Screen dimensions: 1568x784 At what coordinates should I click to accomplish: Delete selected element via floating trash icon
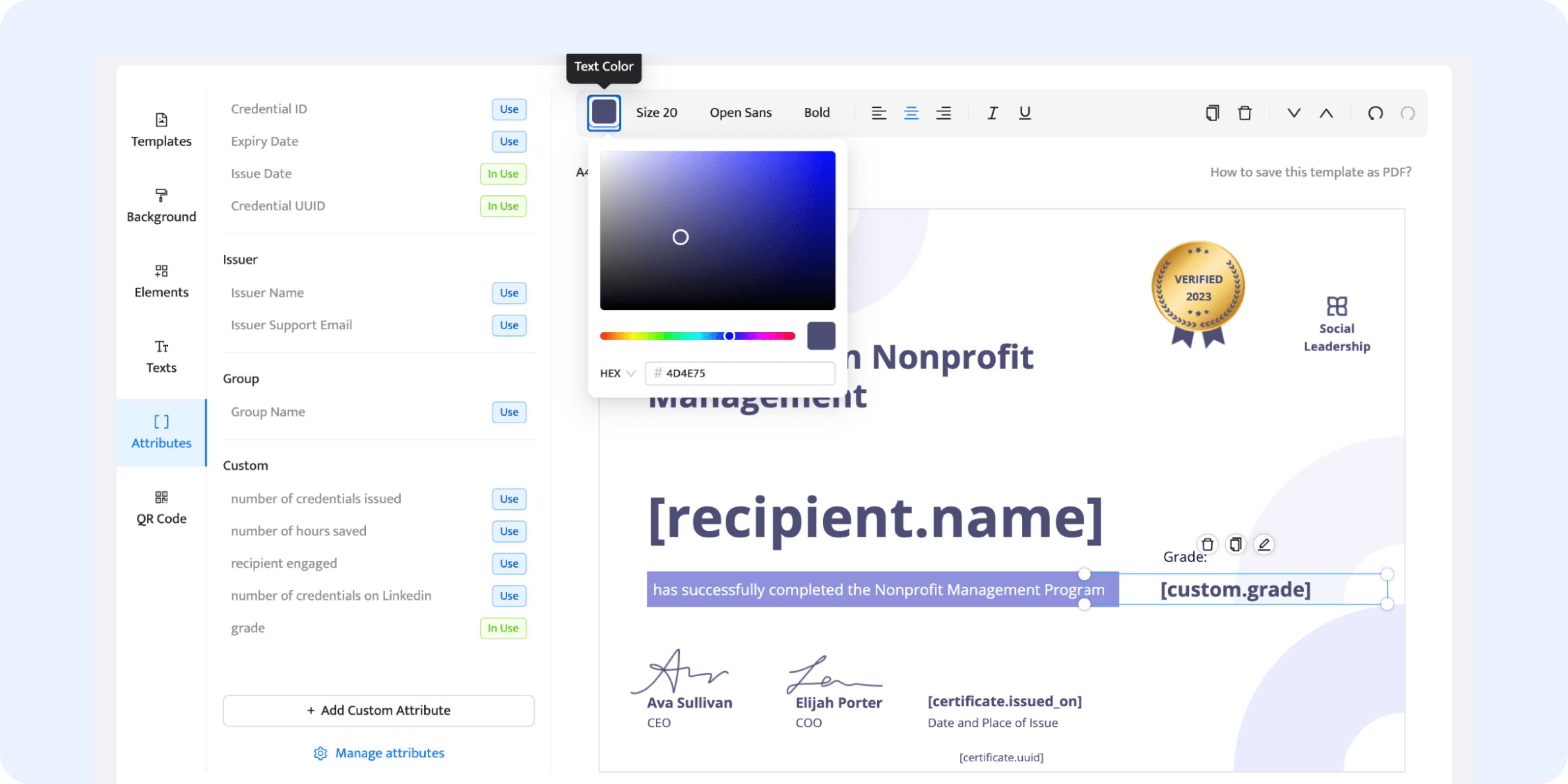pyautogui.click(x=1207, y=544)
